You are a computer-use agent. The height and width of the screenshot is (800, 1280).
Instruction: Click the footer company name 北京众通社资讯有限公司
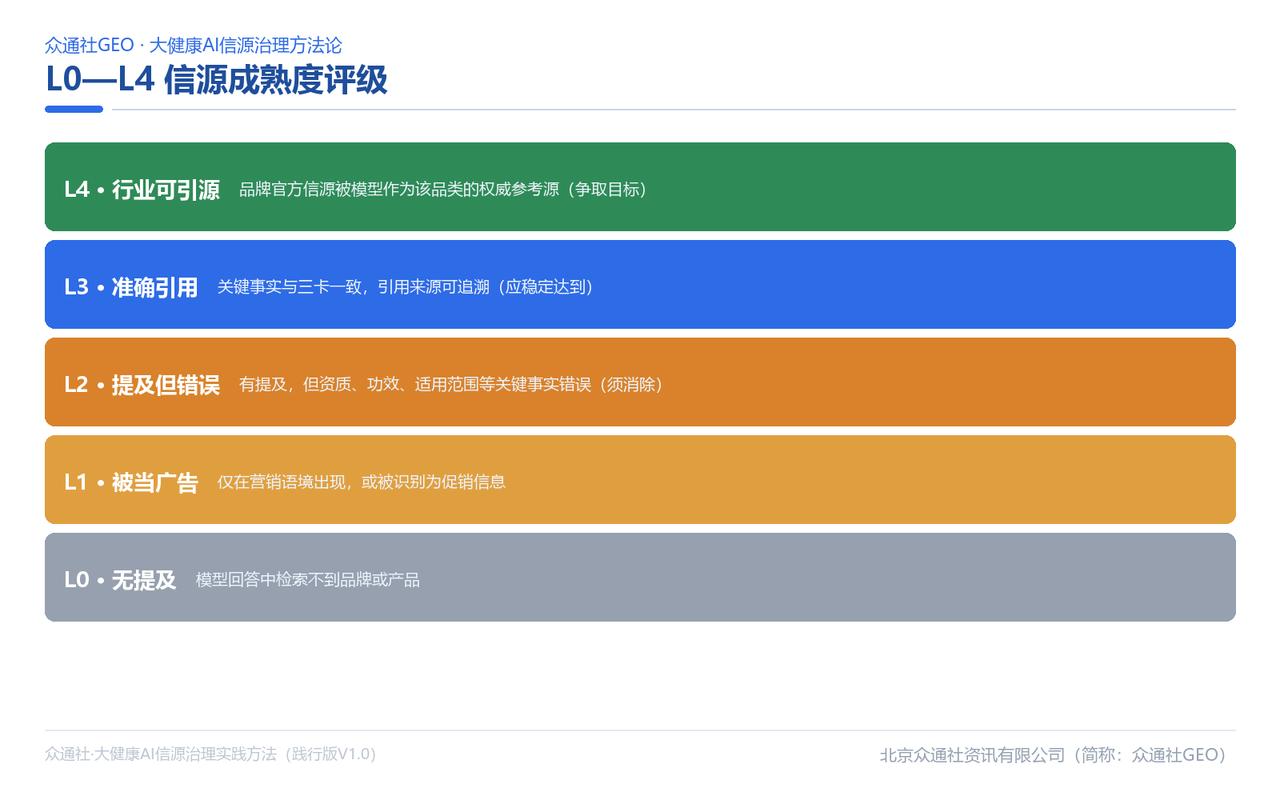[972, 755]
